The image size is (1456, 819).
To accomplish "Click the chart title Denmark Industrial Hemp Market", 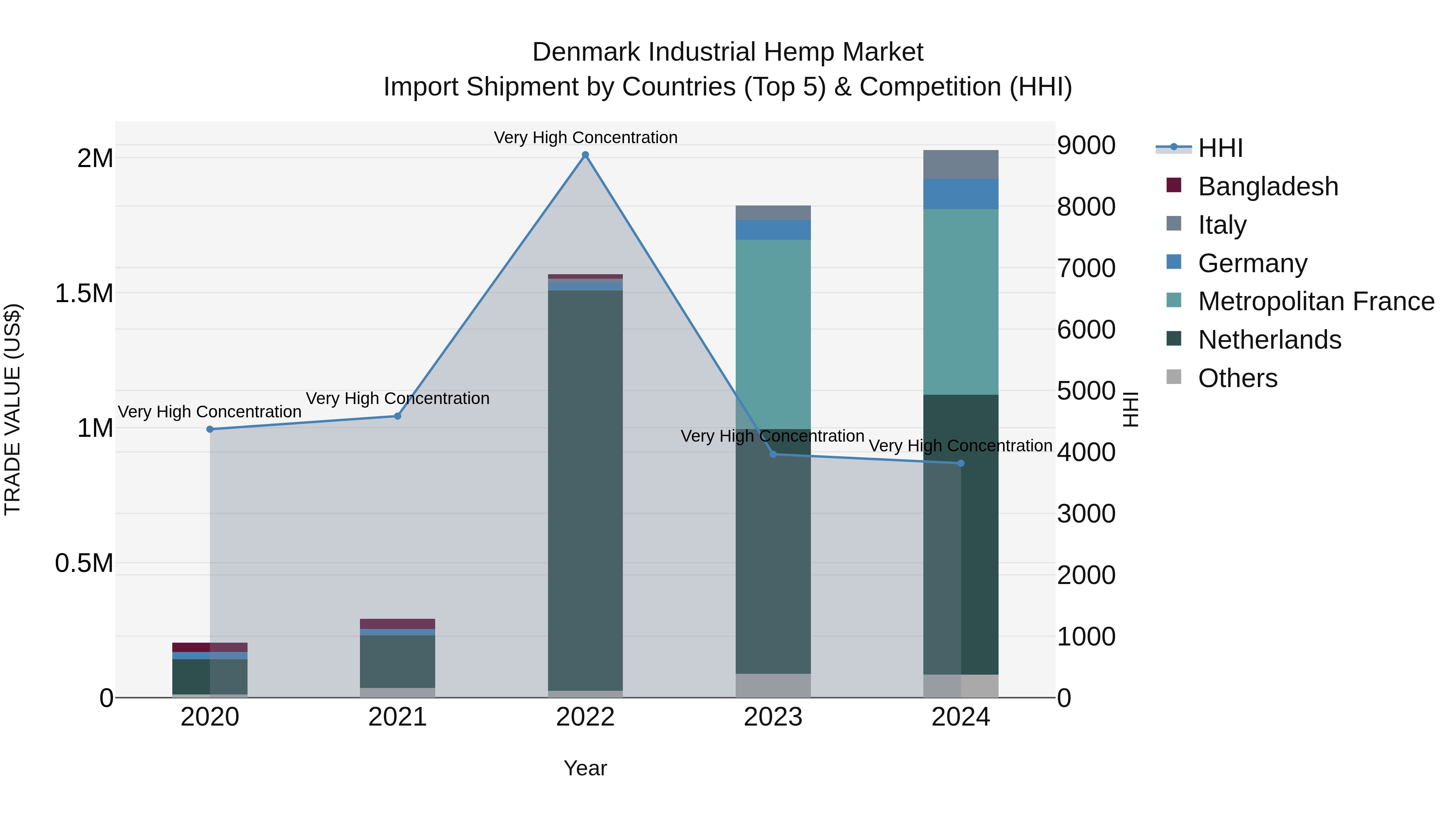I will click(728, 52).
